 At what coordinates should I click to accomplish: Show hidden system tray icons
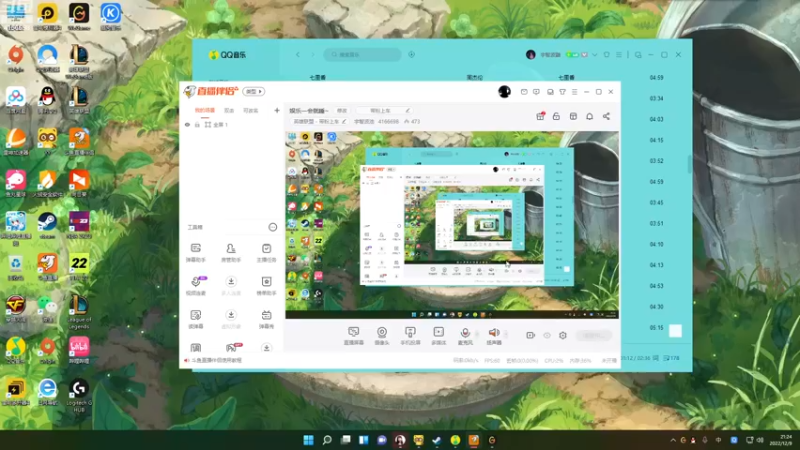[673, 440]
